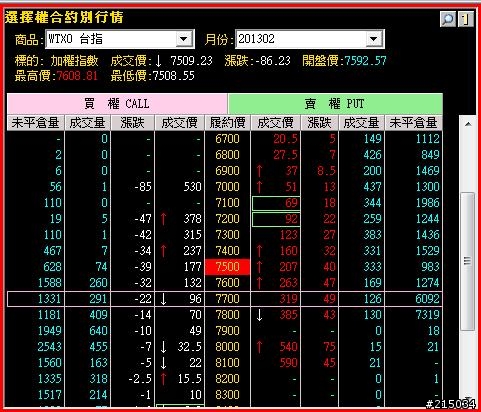
Task: Click strike price 8200
Action: point(227,379)
